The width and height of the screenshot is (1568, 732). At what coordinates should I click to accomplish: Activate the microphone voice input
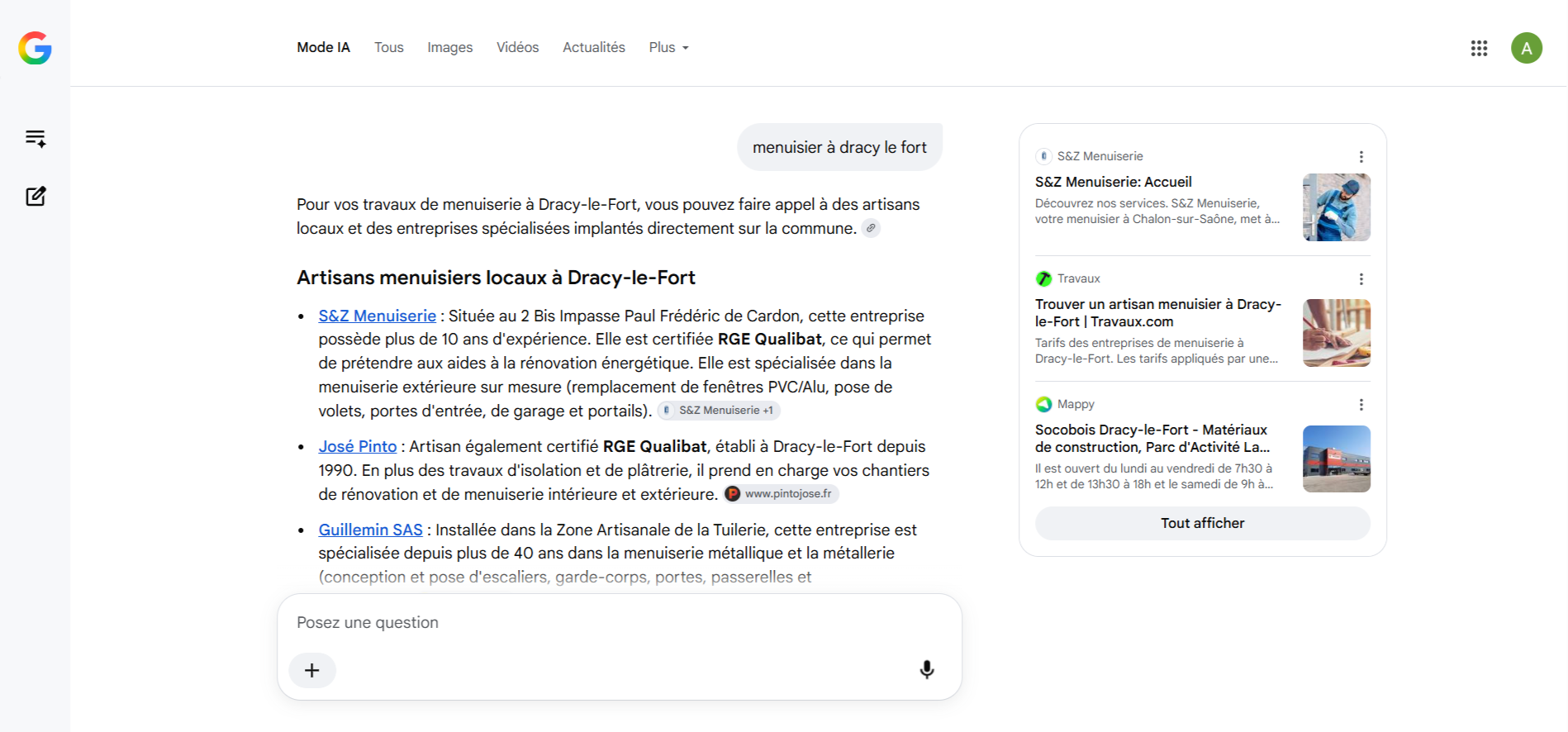pos(927,670)
